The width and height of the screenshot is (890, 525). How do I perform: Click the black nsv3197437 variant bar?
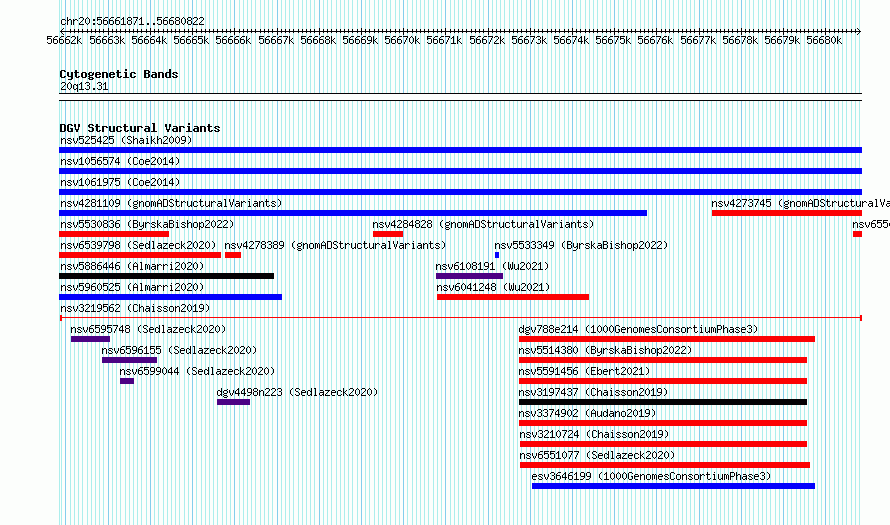[x=663, y=402]
